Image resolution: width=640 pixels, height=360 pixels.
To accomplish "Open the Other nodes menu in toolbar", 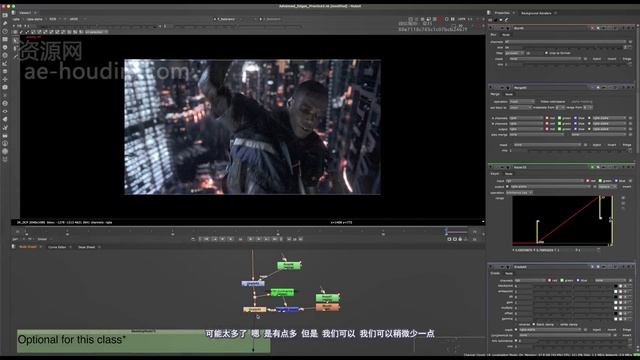I will click(5, 135).
